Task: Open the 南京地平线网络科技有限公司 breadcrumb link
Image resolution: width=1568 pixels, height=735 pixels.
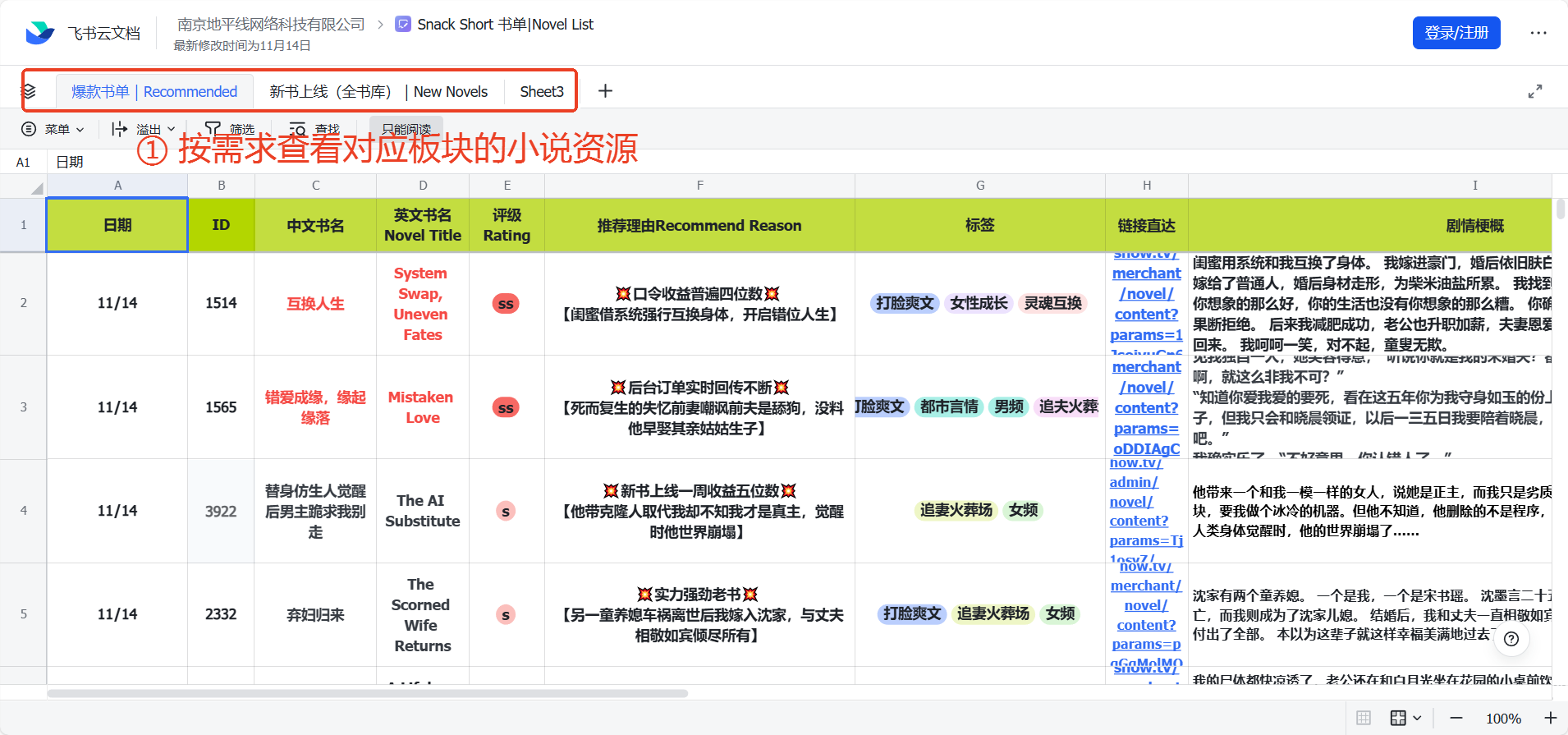Action: coord(271,25)
